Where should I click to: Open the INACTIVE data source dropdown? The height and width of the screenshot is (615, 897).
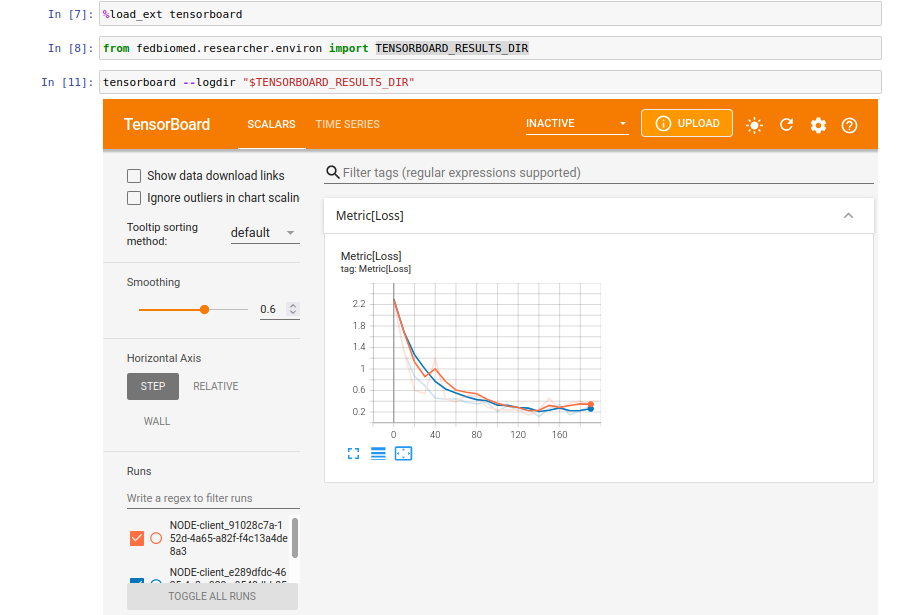tap(576, 122)
